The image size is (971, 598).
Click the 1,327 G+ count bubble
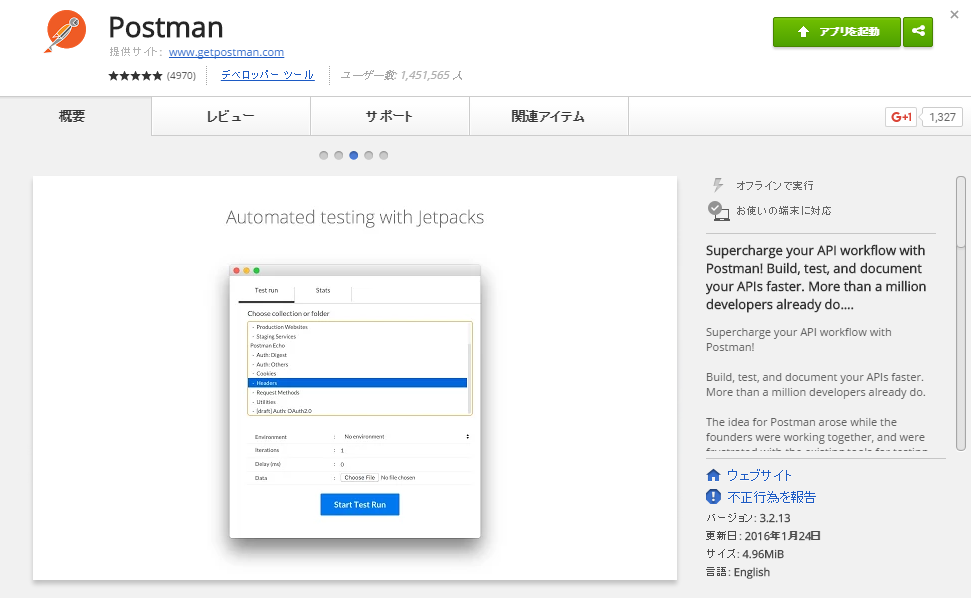click(x=942, y=116)
